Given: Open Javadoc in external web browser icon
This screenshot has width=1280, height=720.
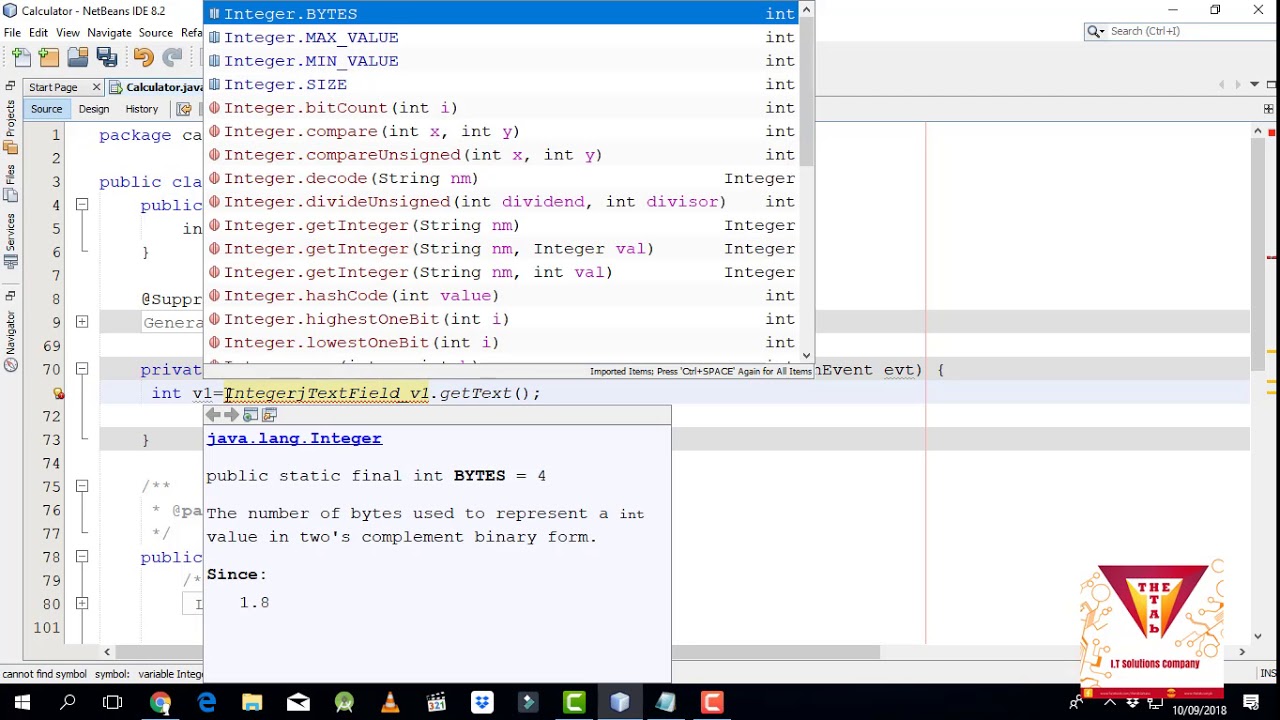Looking at the screenshot, I should click(x=250, y=415).
